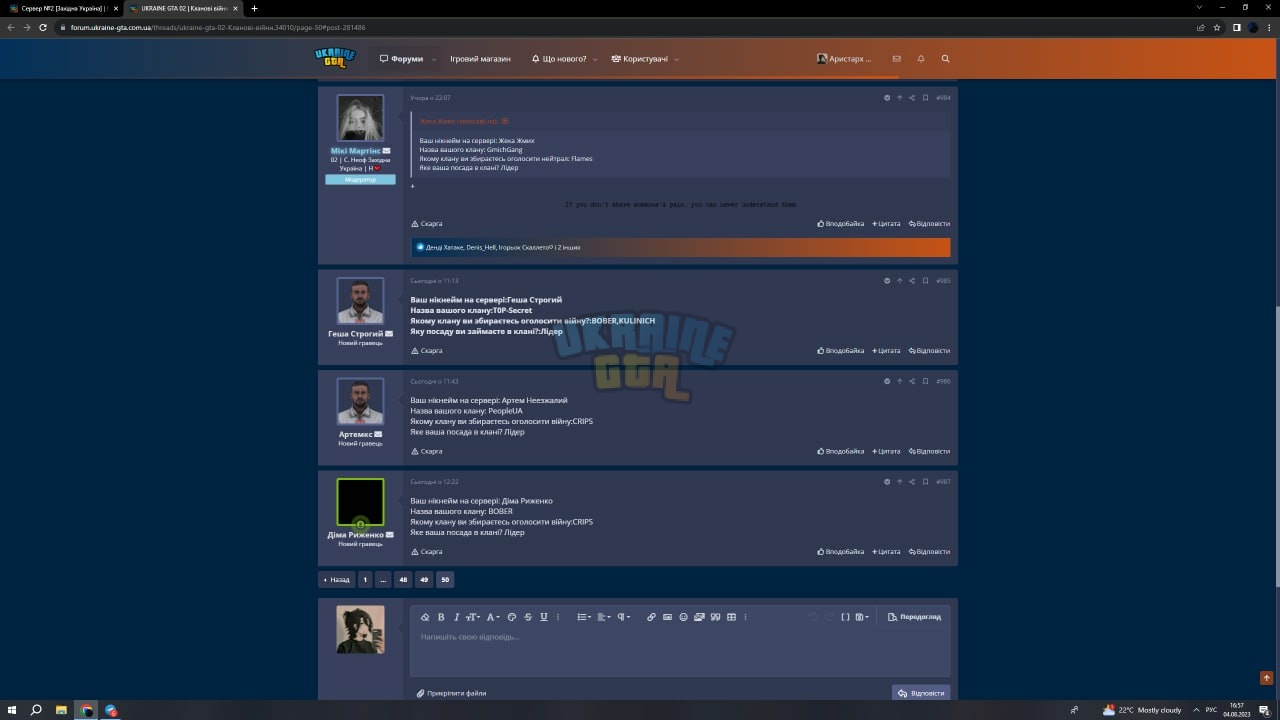This screenshot has width=1280, height=720.
Task: Submit reply with the Відповісти button
Action: (x=921, y=693)
